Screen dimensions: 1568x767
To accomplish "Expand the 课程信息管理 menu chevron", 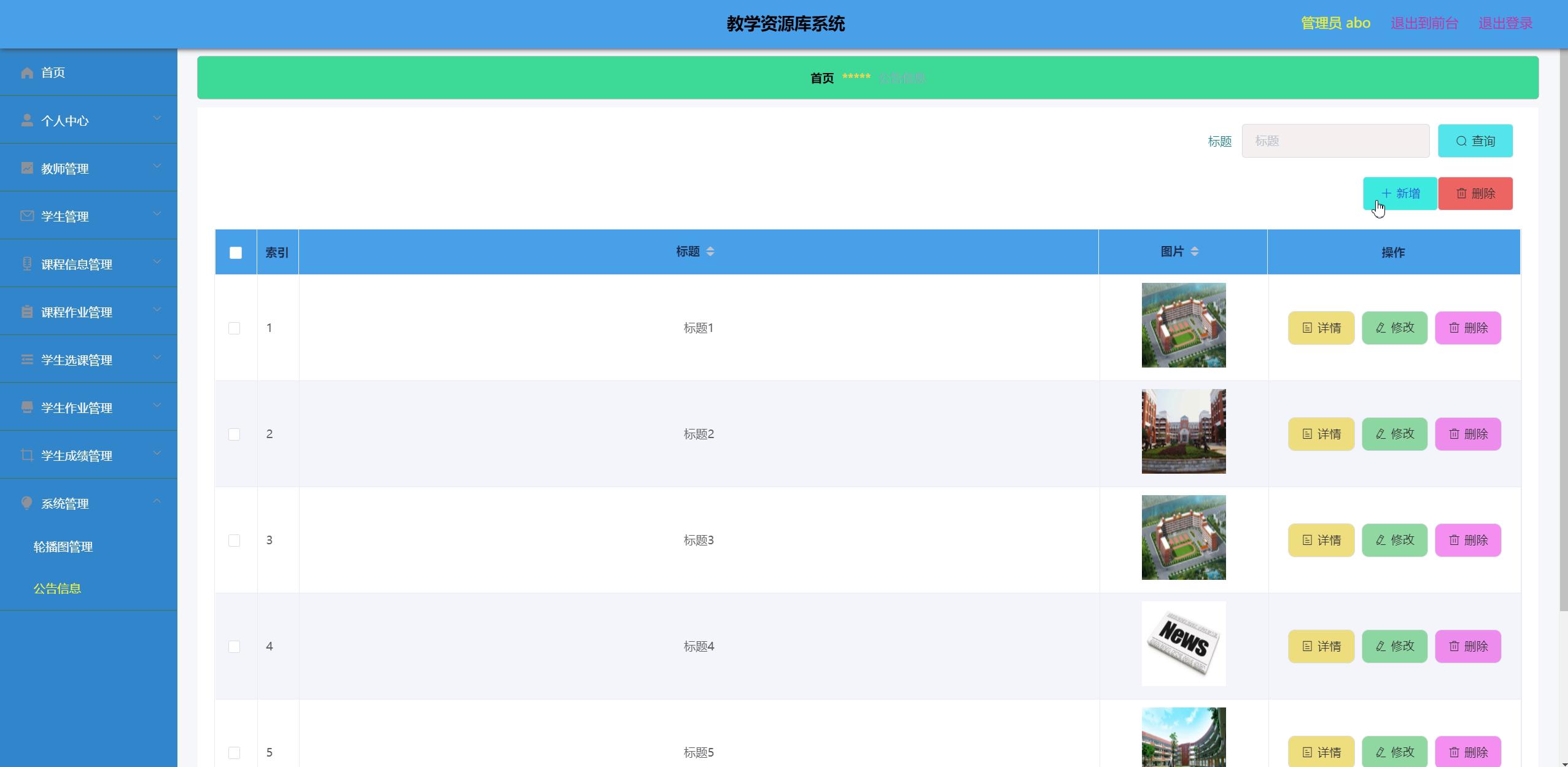I will coord(157,262).
